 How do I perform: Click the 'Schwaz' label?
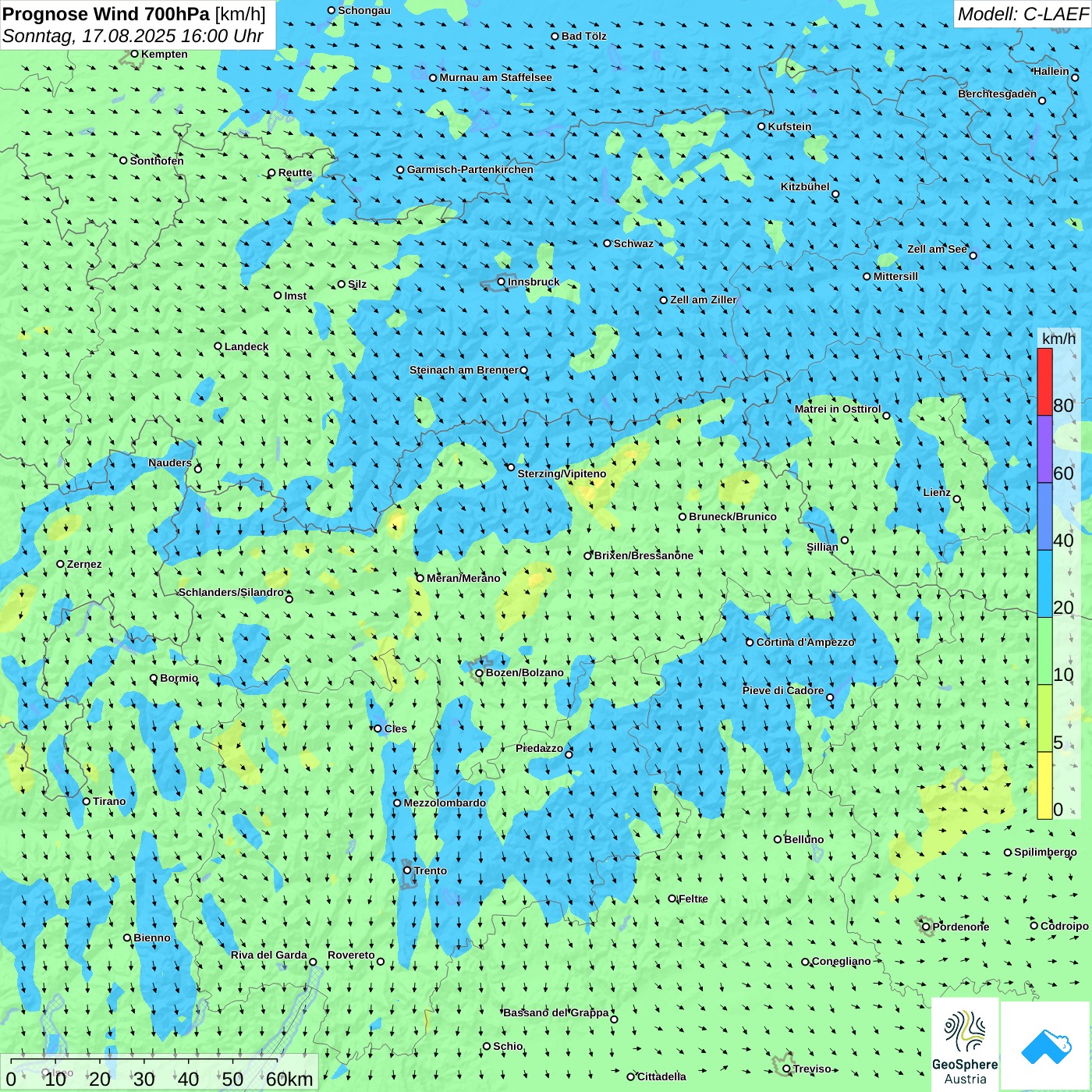coord(633,243)
